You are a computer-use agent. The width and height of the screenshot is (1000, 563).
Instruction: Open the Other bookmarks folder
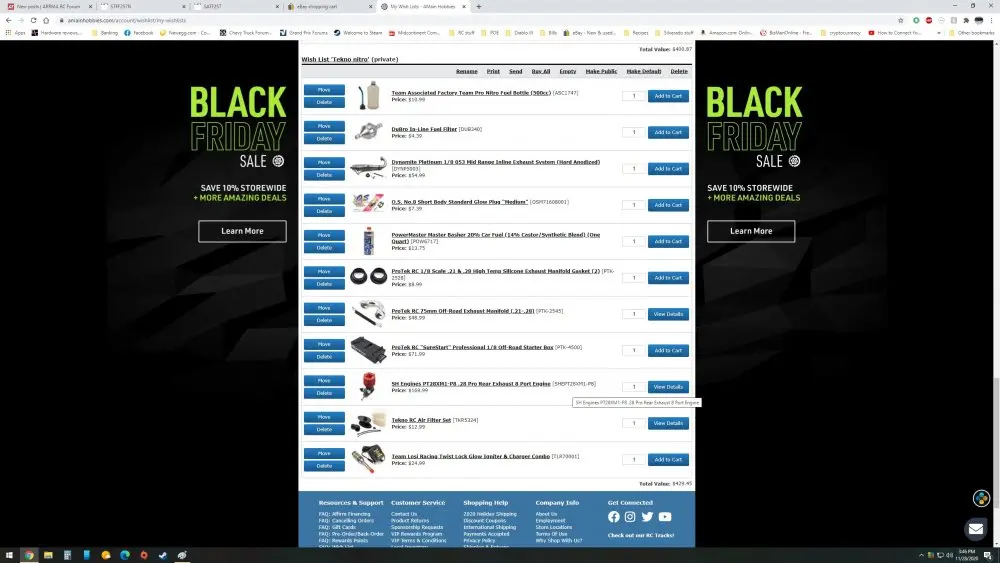point(971,33)
